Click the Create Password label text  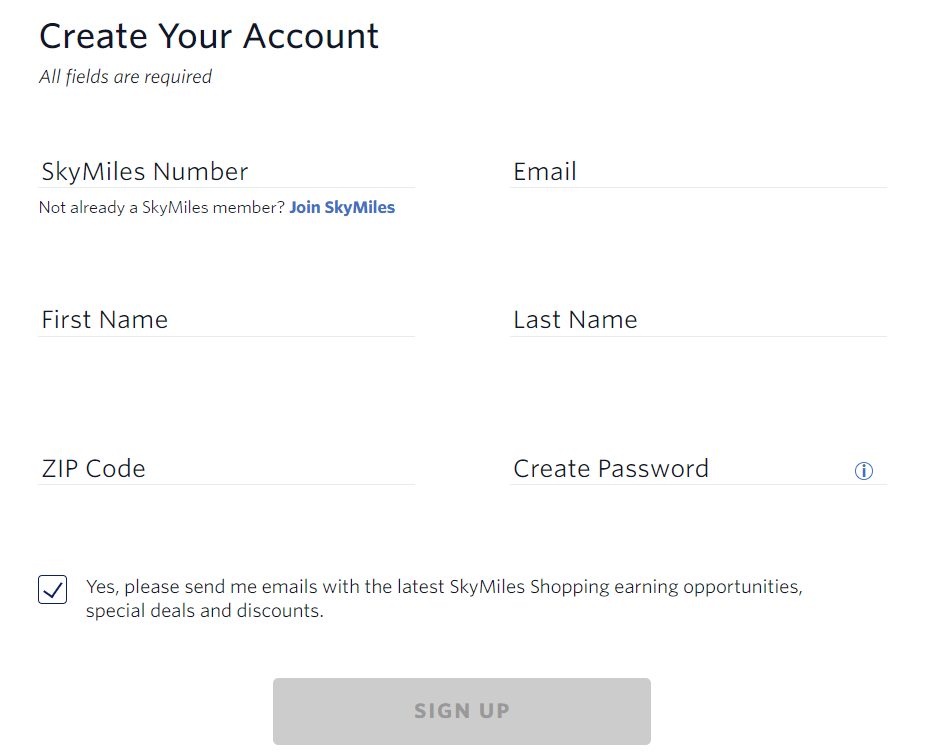click(611, 468)
